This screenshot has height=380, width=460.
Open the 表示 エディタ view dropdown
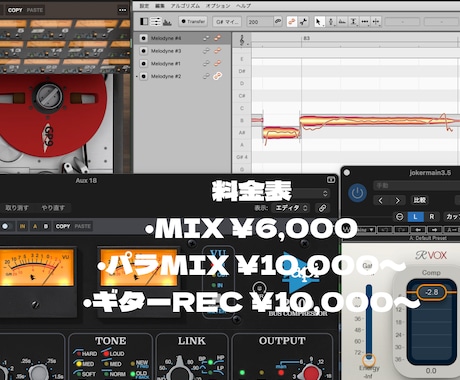[291, 208]
